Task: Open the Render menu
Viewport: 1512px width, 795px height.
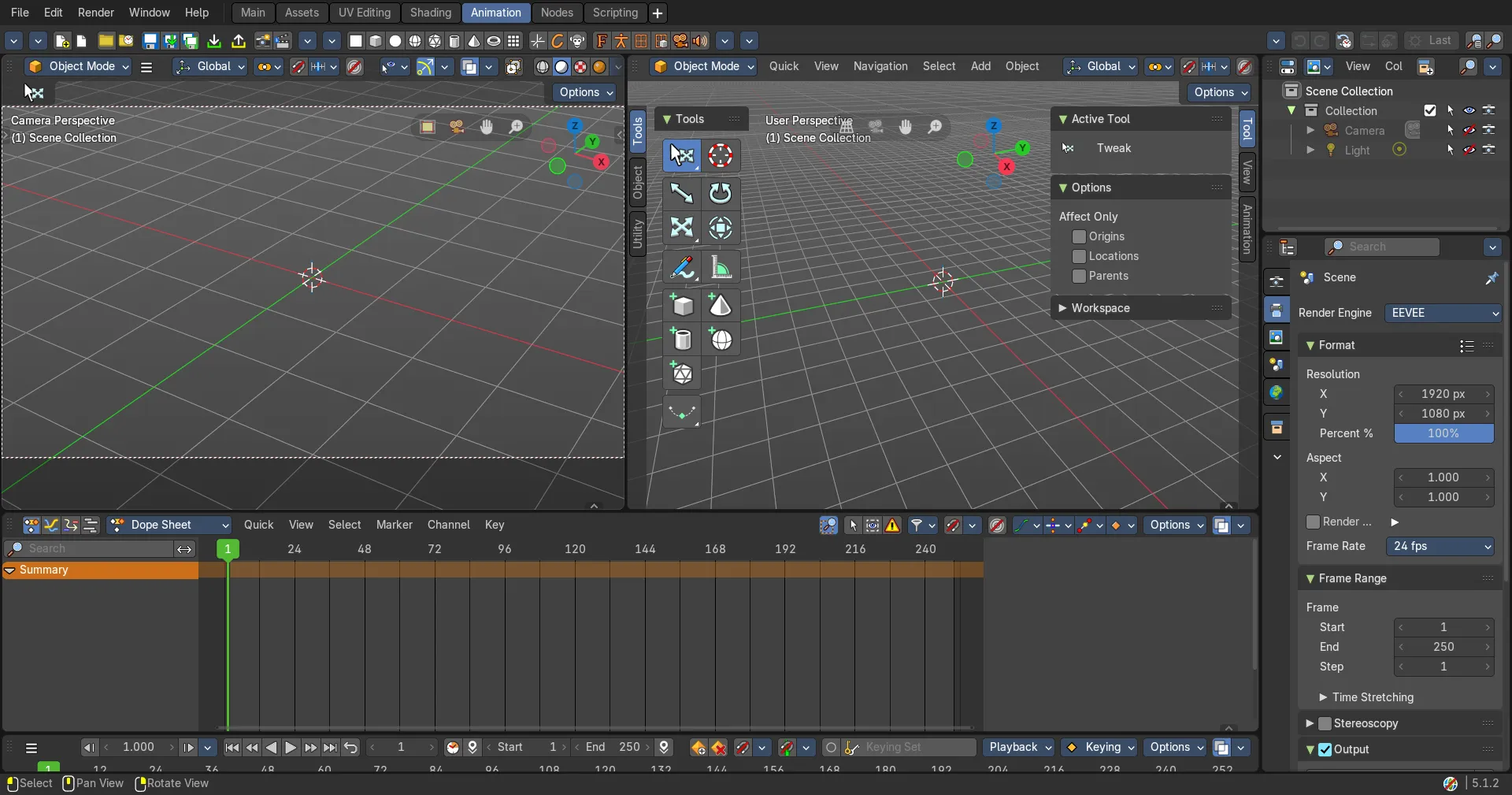Action: point(95,13)
